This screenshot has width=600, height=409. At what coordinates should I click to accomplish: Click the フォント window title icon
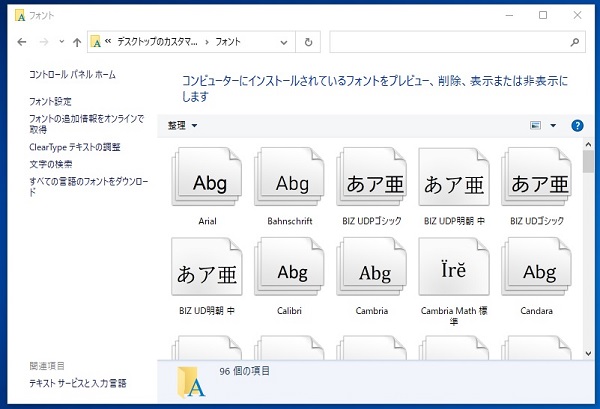tap(20, 16)
